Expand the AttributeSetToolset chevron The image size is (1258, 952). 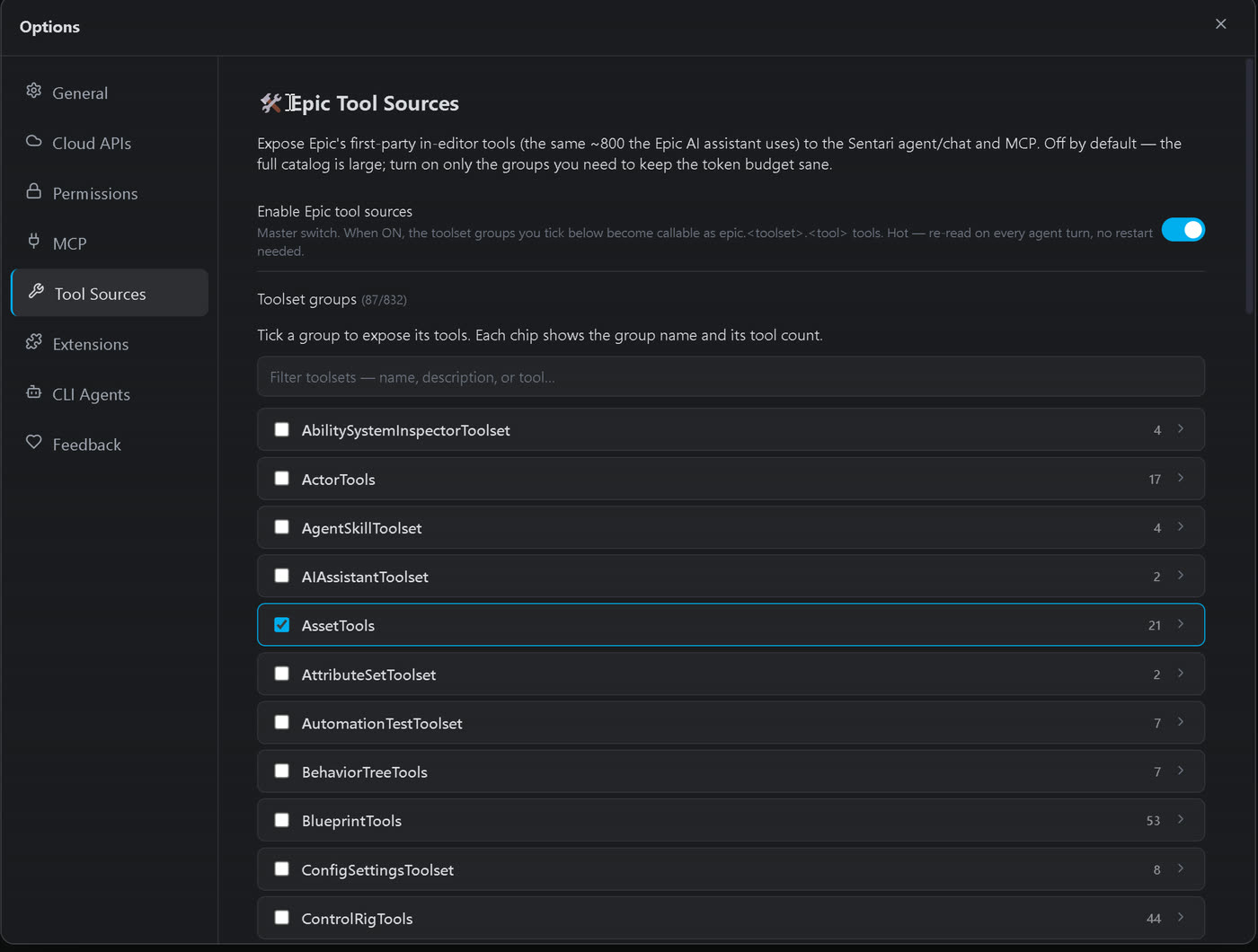click(1181, 674)
